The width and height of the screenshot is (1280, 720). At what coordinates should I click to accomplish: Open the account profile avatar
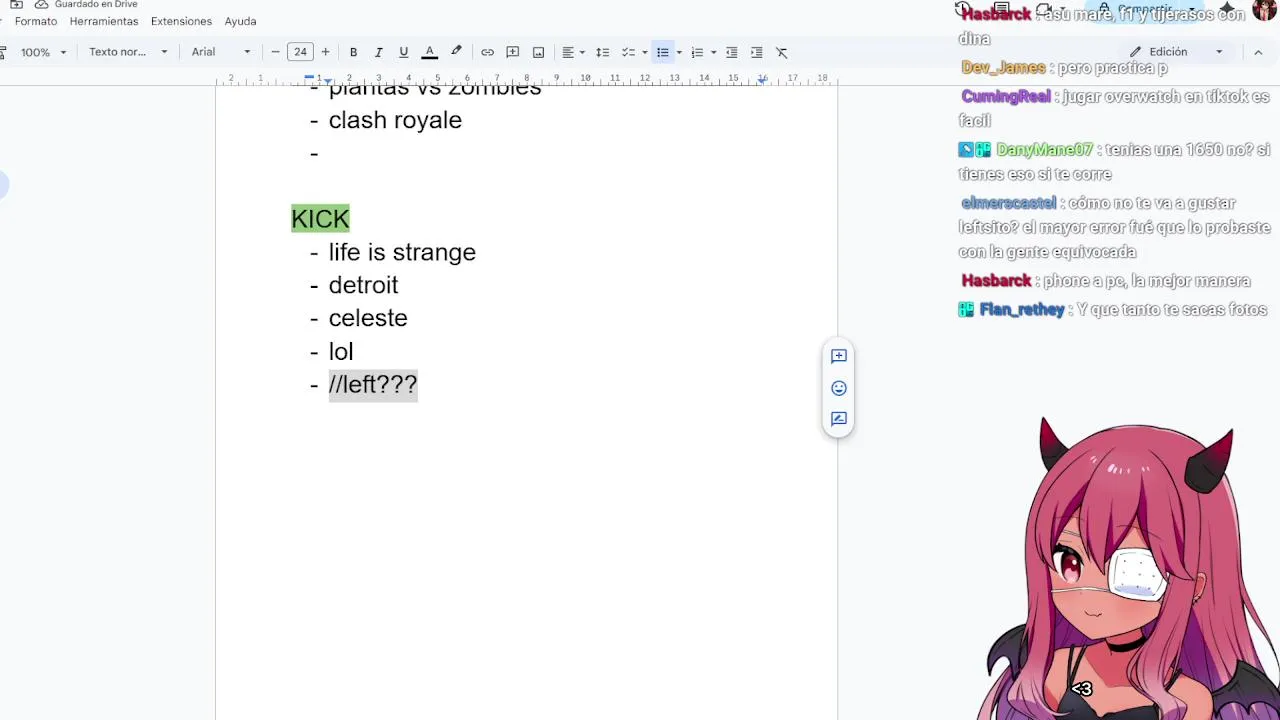1263,9
